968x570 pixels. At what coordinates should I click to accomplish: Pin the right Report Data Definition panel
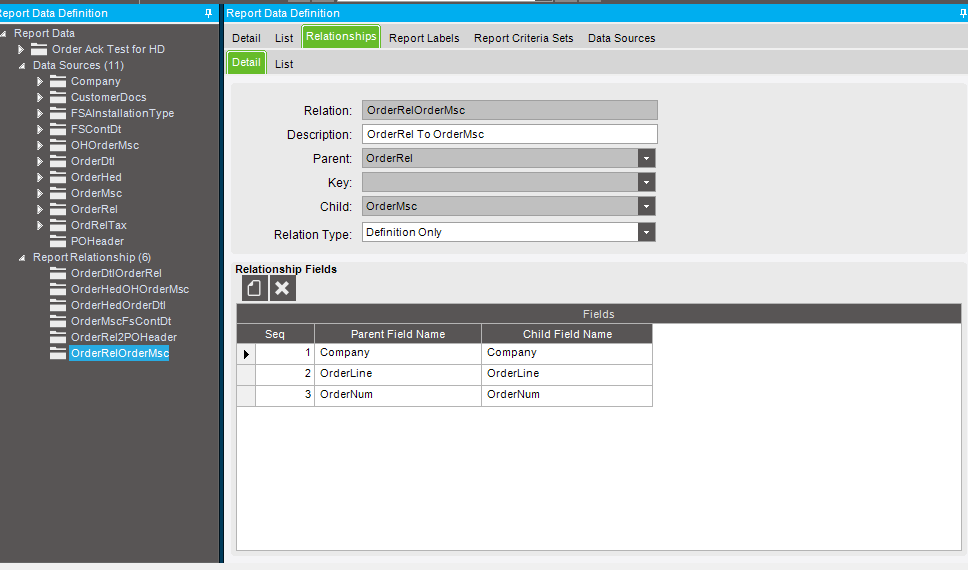click(x=962, y=13)
